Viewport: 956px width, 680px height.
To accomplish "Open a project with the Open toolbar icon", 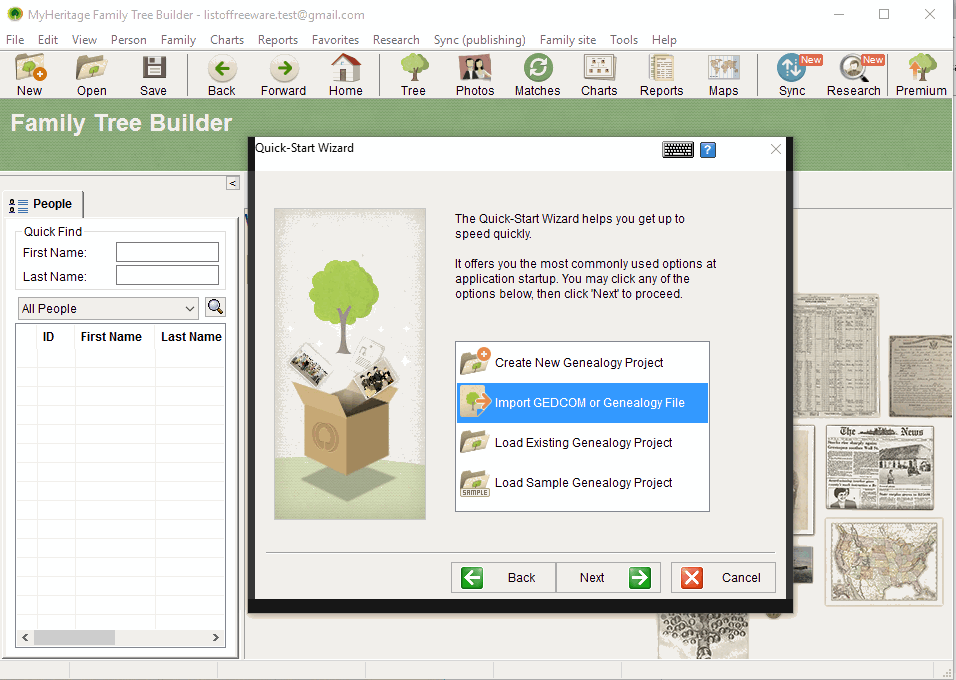I will click(91, 74).
